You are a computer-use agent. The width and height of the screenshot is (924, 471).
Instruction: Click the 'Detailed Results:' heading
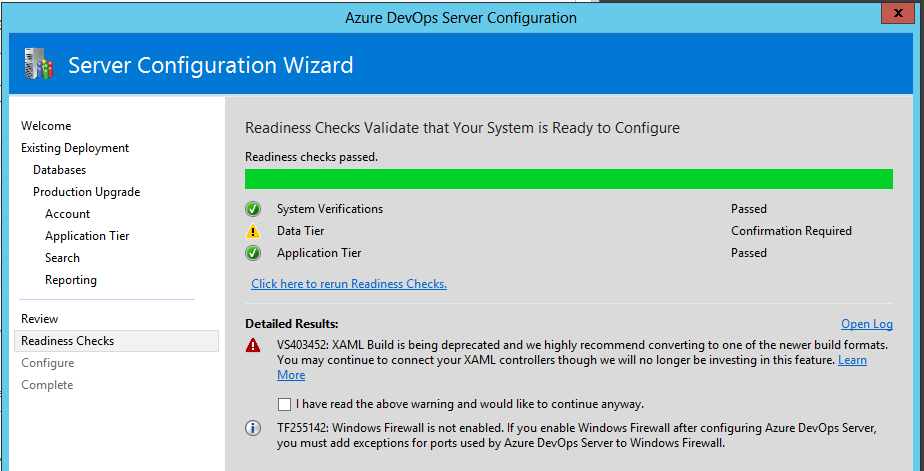point(292,324)
